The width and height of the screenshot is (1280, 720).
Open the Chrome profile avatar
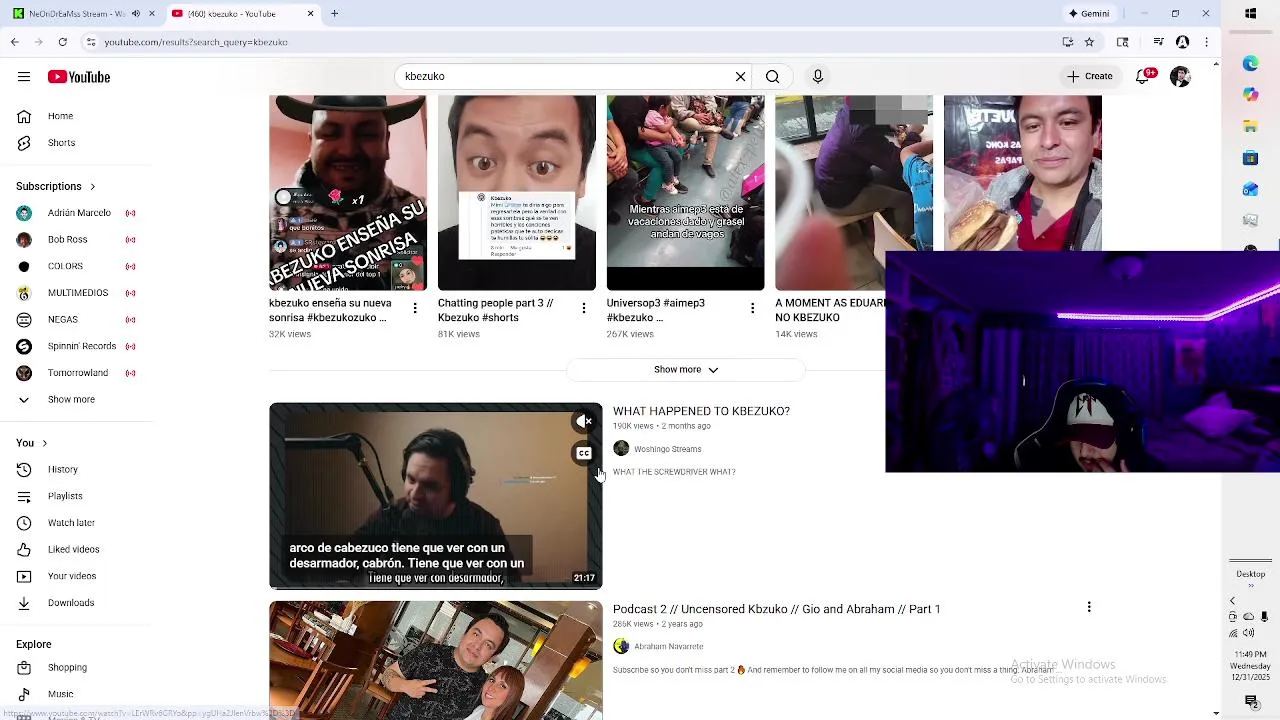pos(1183,42)
